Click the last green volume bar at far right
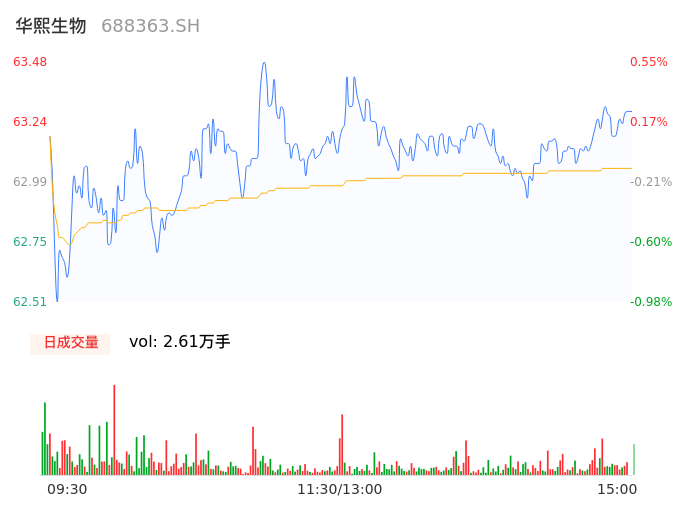686x524 pixels. coord(634,460)
